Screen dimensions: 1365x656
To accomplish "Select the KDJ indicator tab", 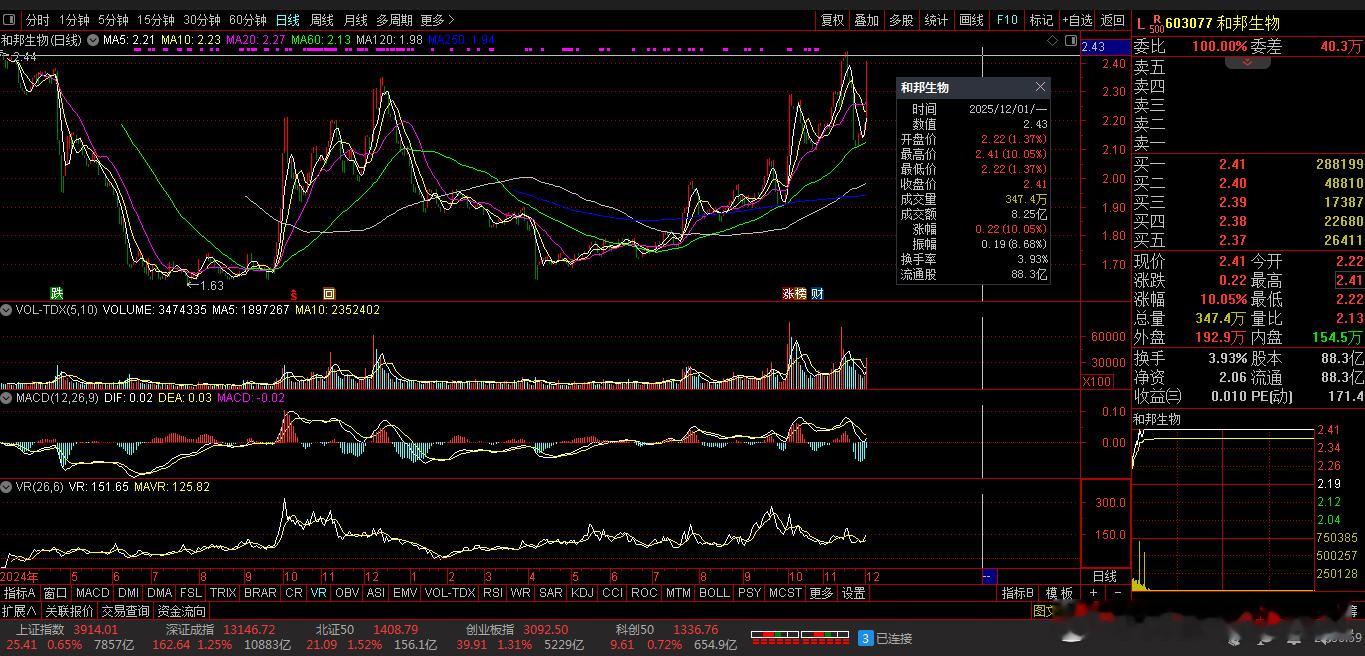I will tap(581, 593).
